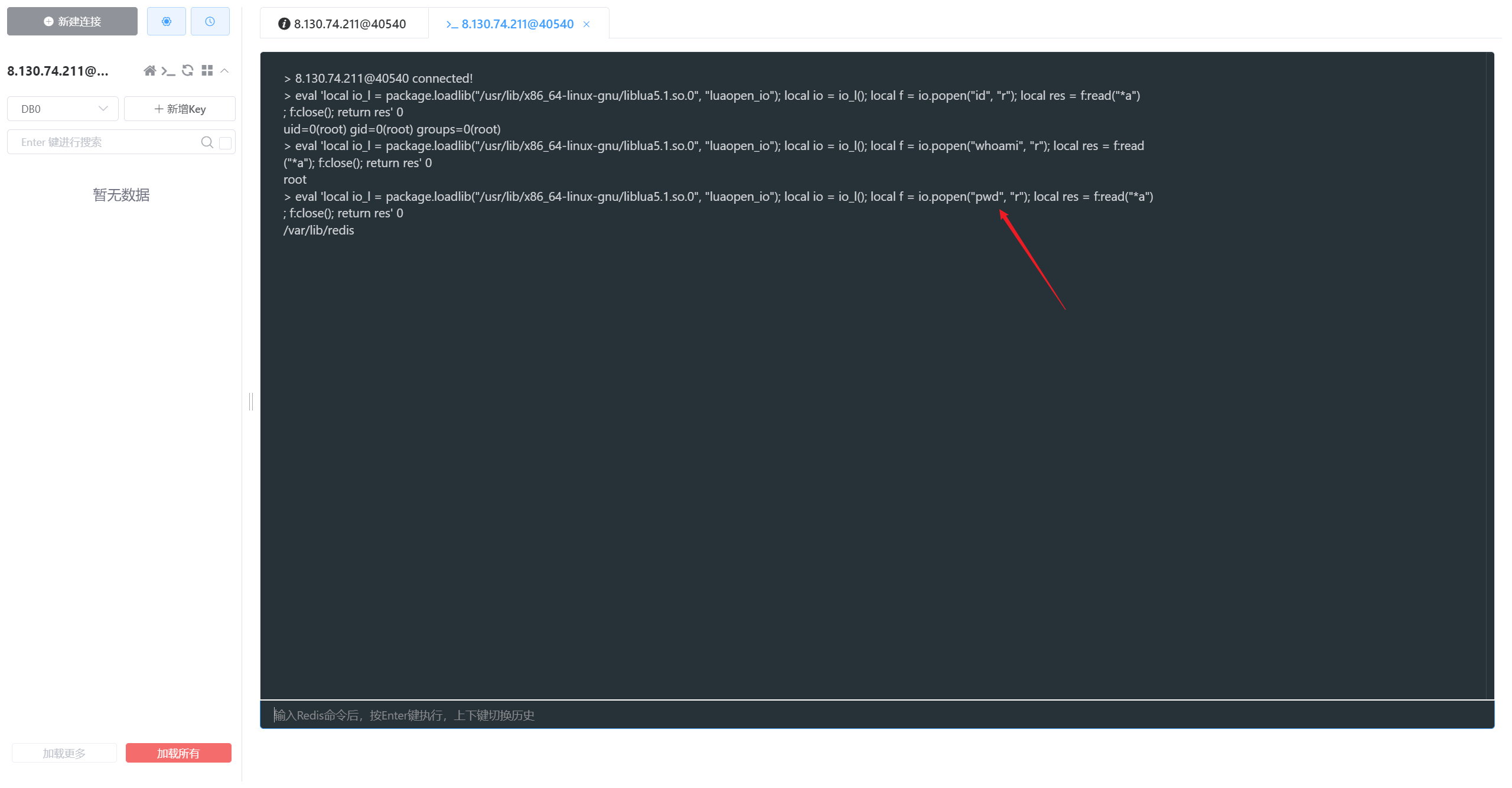Switch to the info tab 8.130.74.211@40540
This screenshot has height=788, width=1512.
(343, 24)
